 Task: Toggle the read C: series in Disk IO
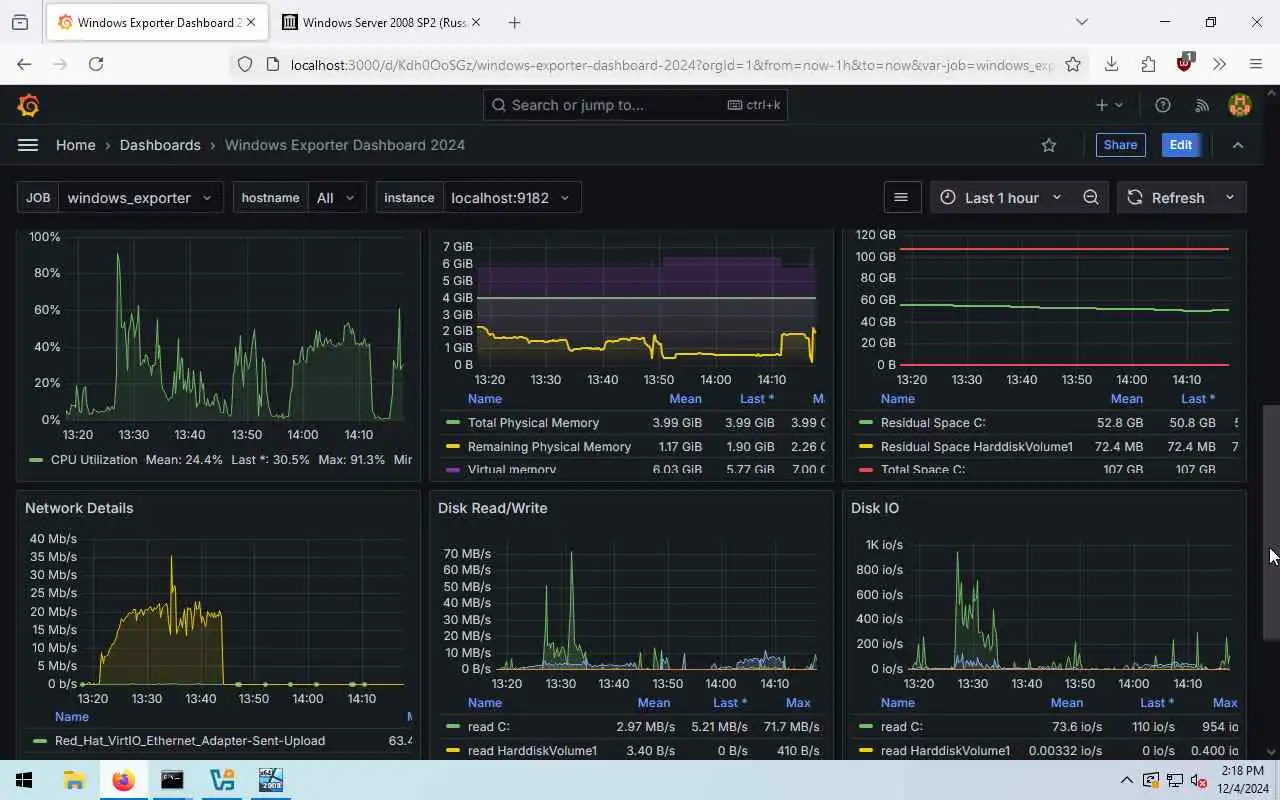[x=890, y=727]
